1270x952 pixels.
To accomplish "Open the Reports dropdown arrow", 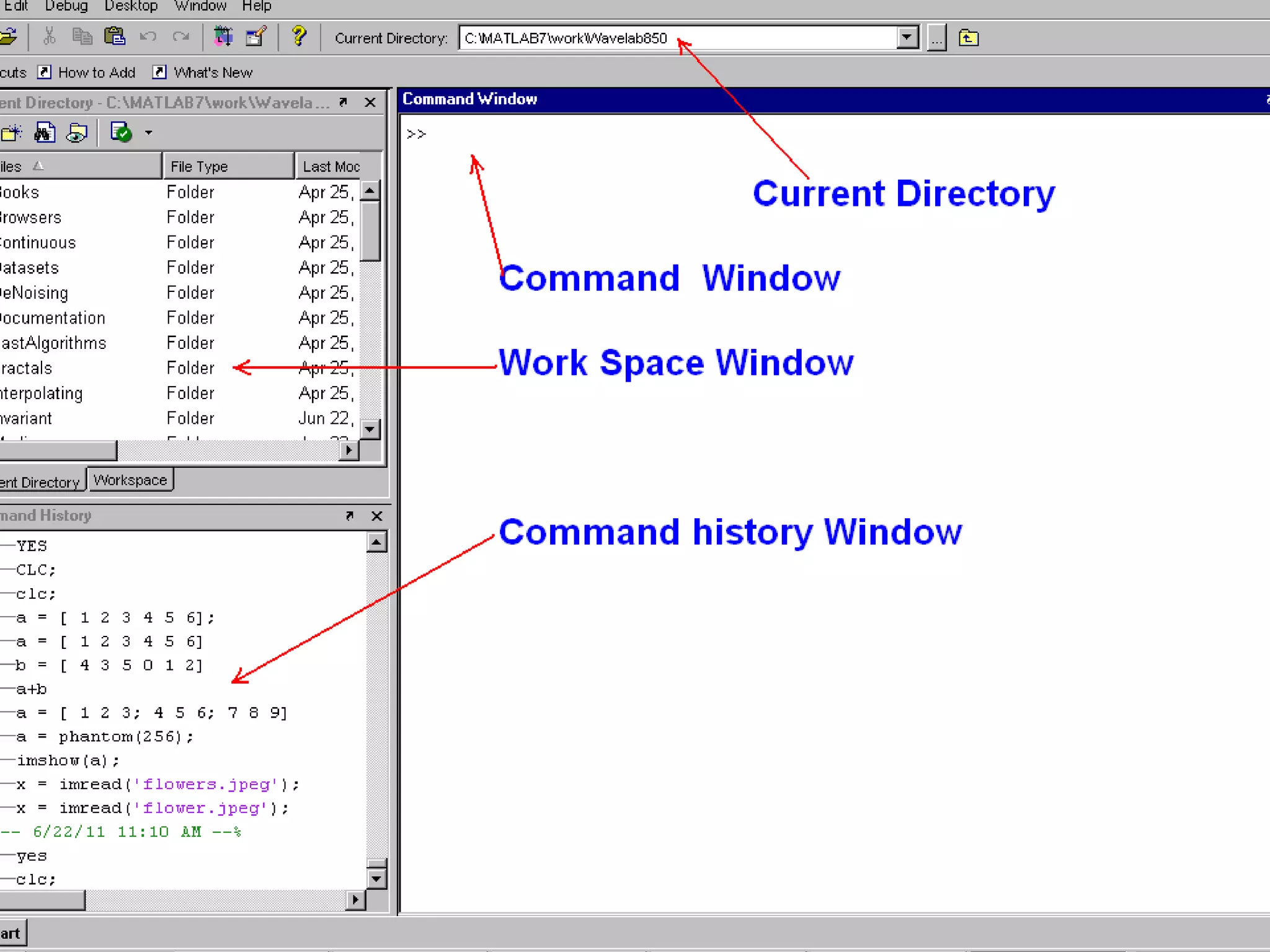I will point(148,133).
